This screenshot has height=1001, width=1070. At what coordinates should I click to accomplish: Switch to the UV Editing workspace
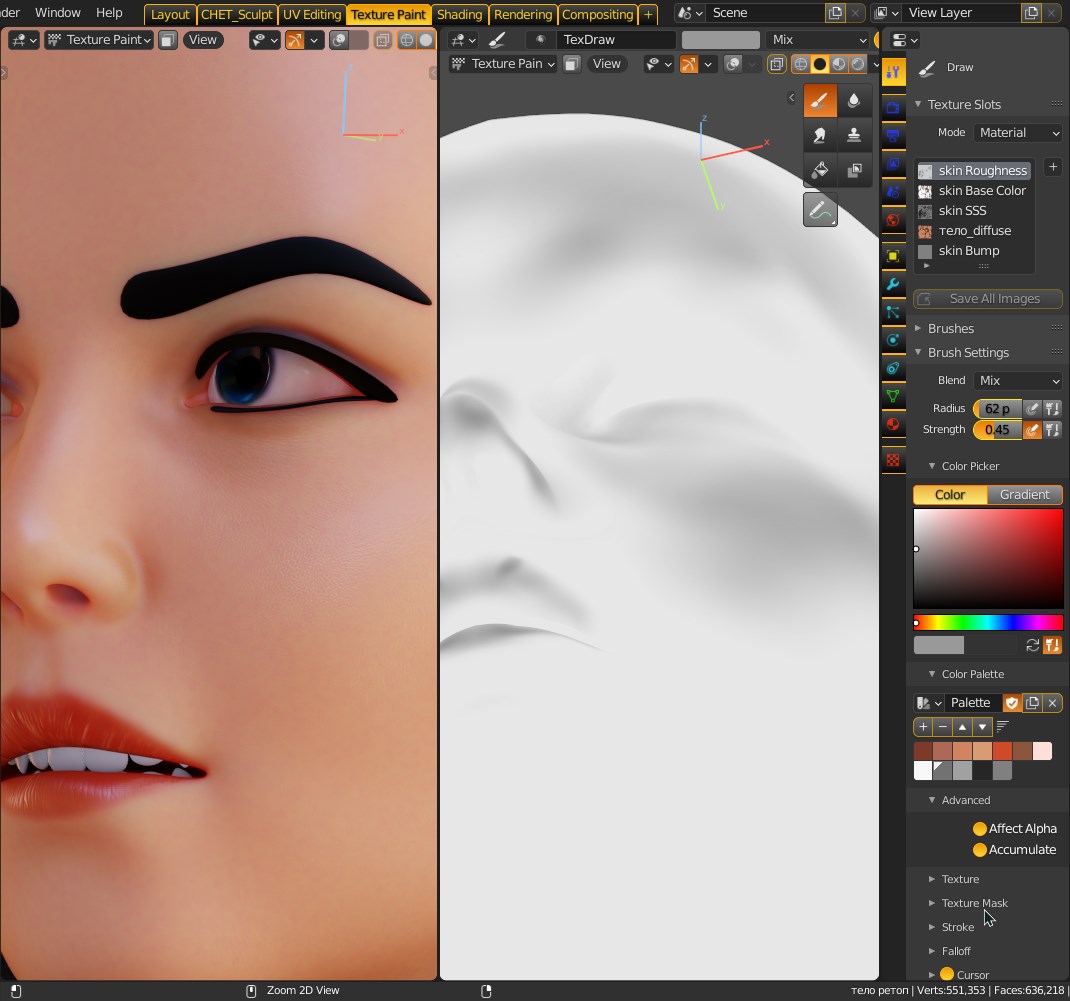[x=312, y=14]
